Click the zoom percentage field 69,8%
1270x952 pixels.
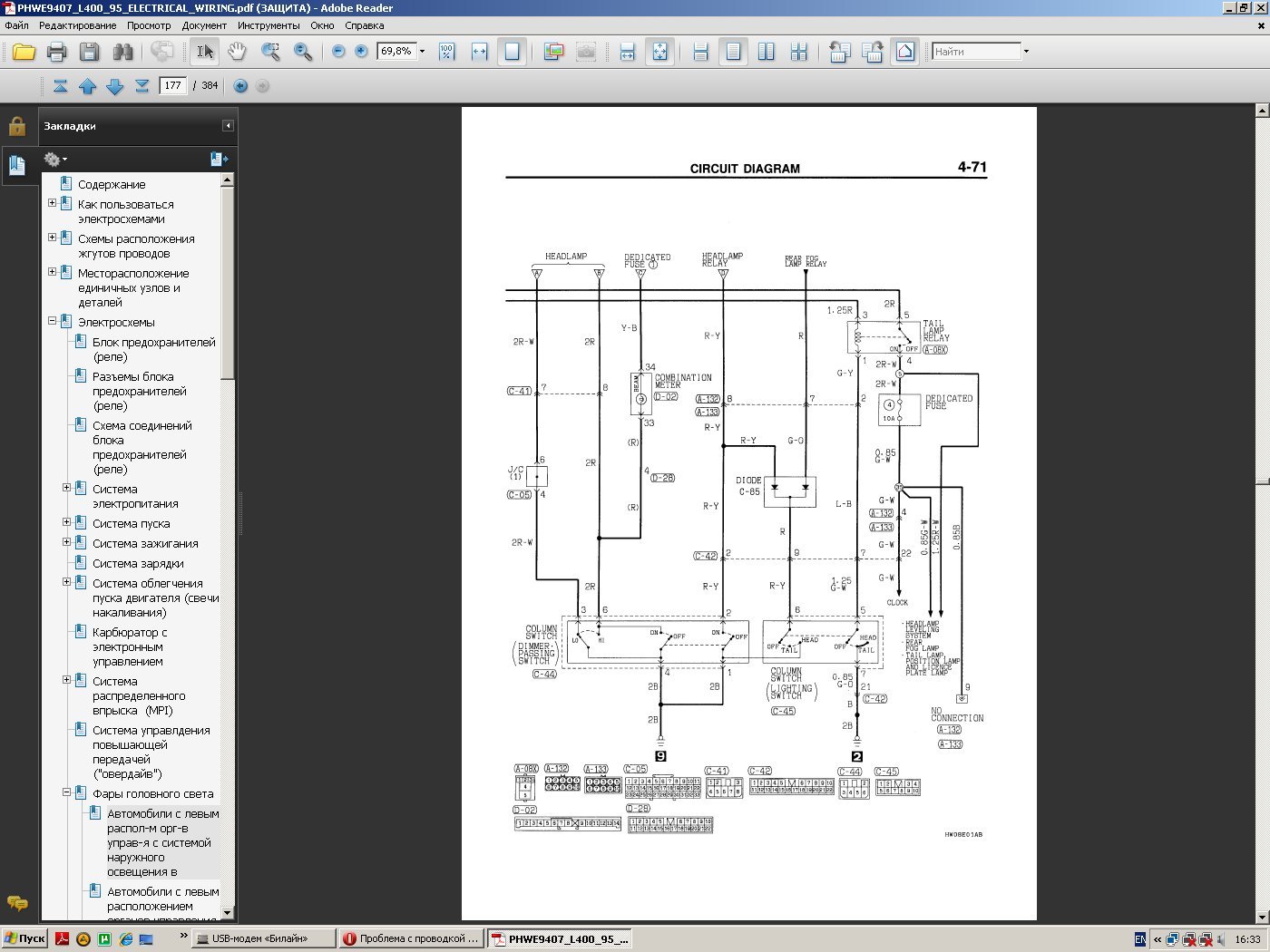pyautogui.click(x=396, y=52)
